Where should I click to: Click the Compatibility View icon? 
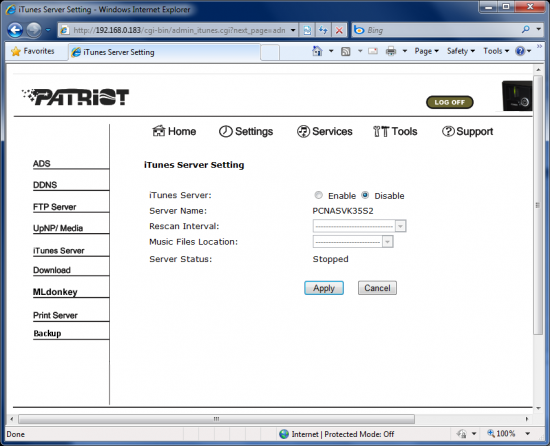(307, 30)
